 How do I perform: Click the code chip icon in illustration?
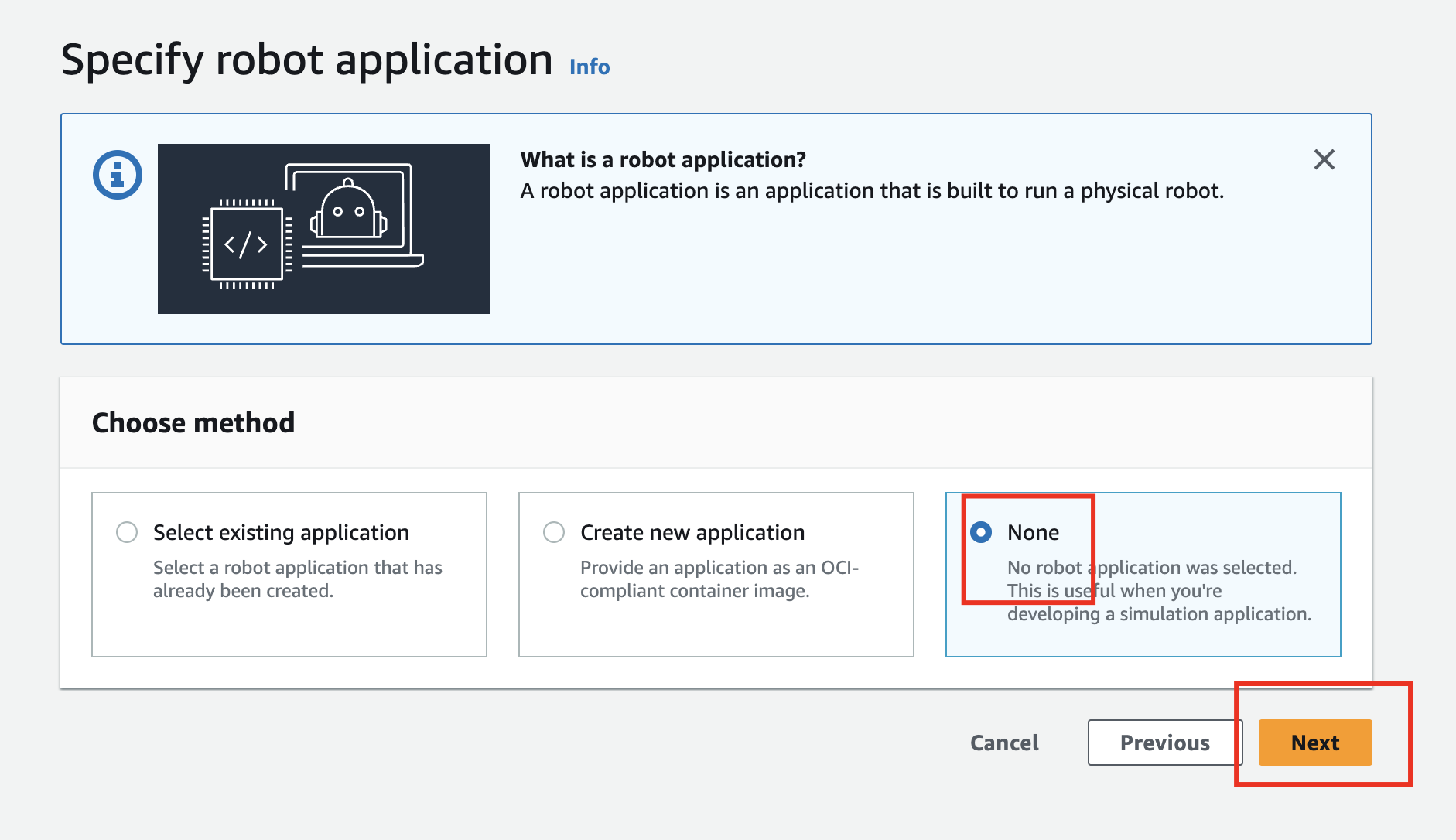(247, 244)
